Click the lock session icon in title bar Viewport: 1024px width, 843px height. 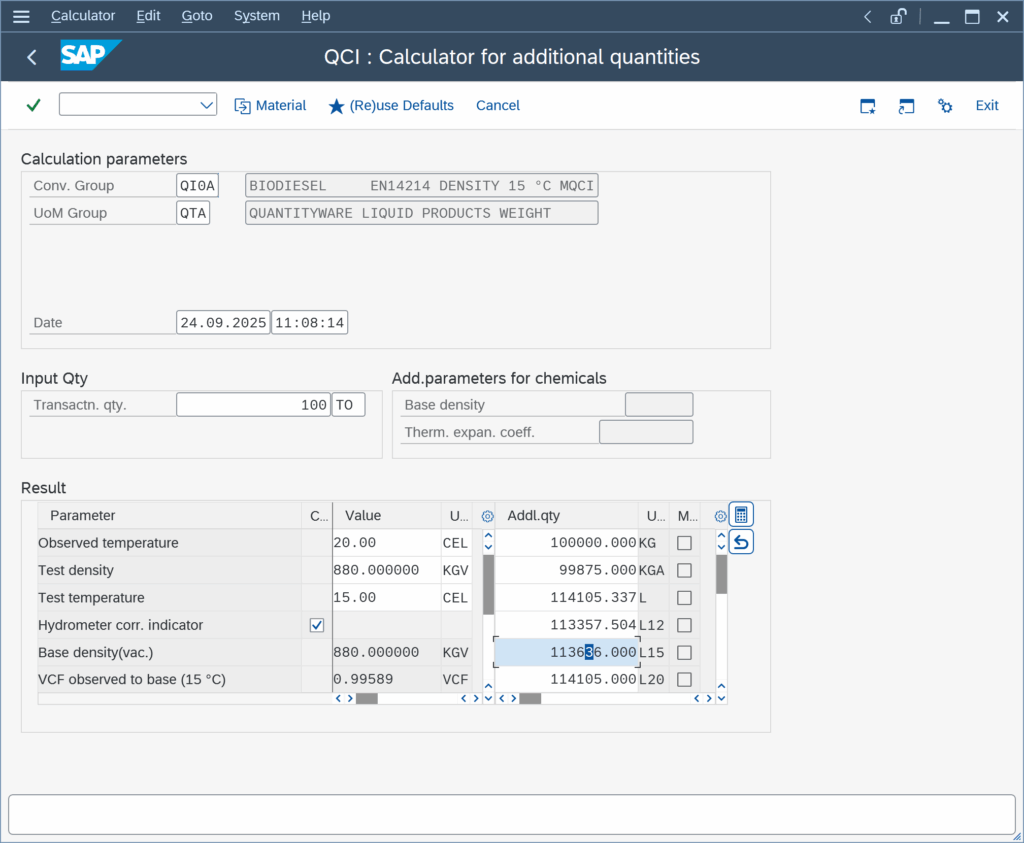[x=898, y=16]
